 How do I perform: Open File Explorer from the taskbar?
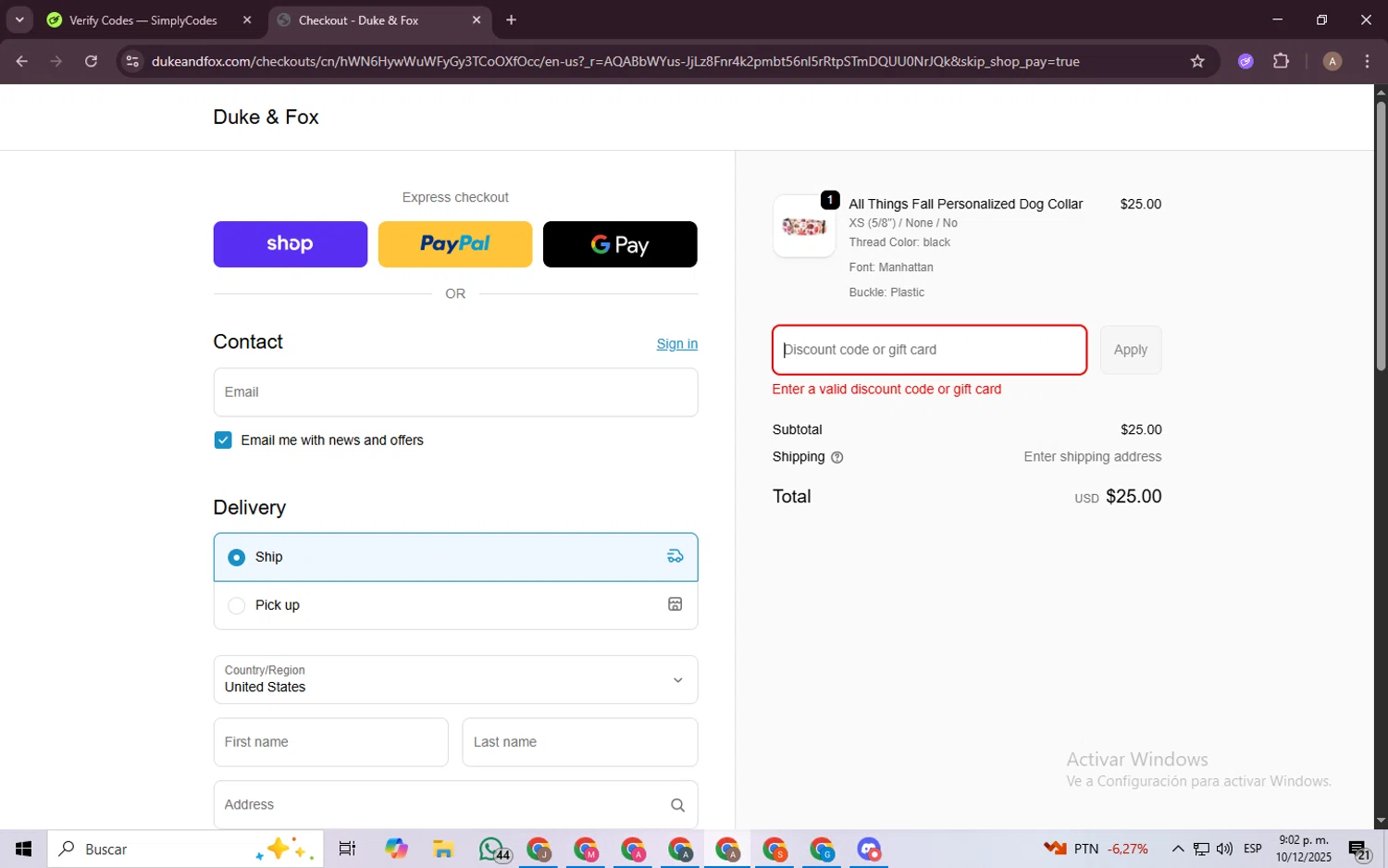click(x=443, y=849)
